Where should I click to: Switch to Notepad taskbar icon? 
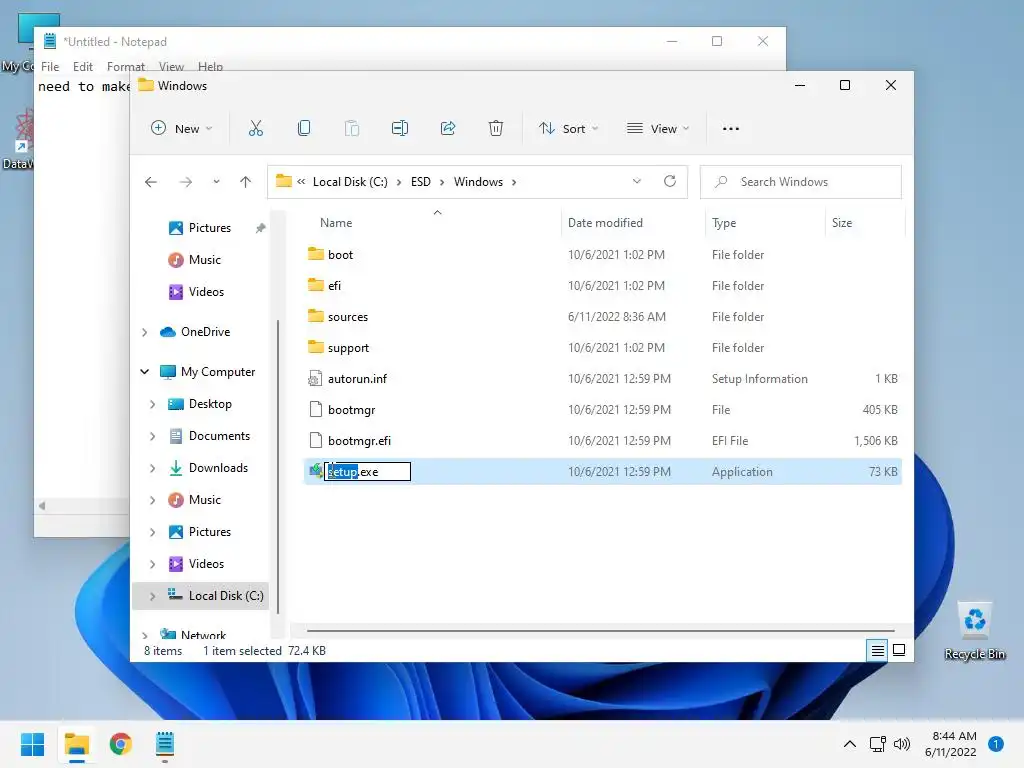[x=165, y=744]
